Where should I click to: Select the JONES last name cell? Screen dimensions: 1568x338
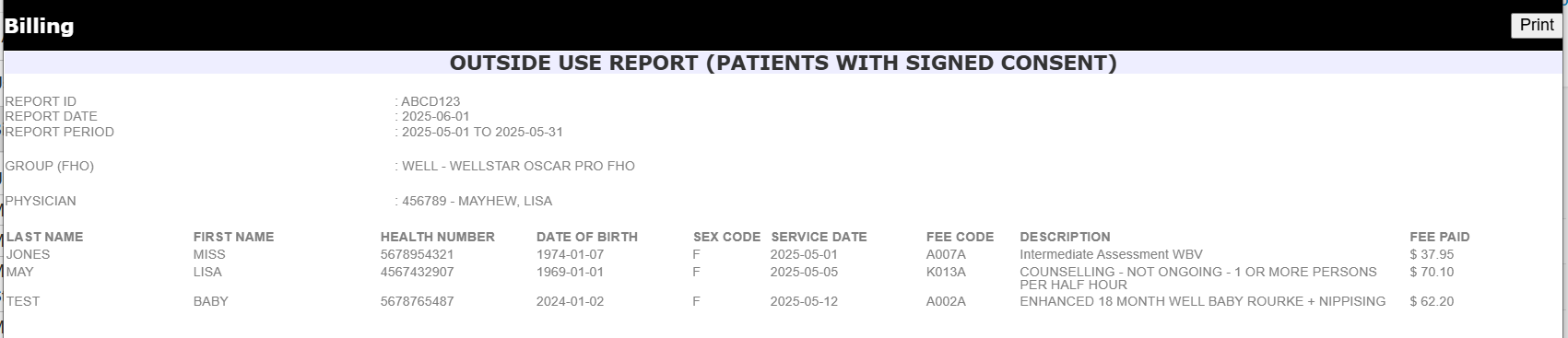pyautogui.click(x=28, y=254)
